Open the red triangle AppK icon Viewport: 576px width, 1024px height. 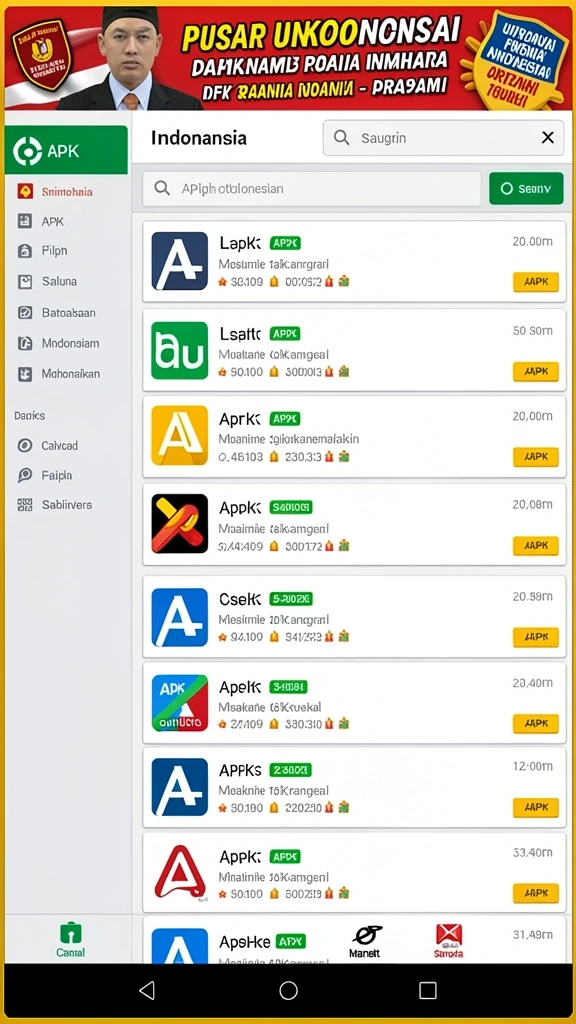[180, 872]
